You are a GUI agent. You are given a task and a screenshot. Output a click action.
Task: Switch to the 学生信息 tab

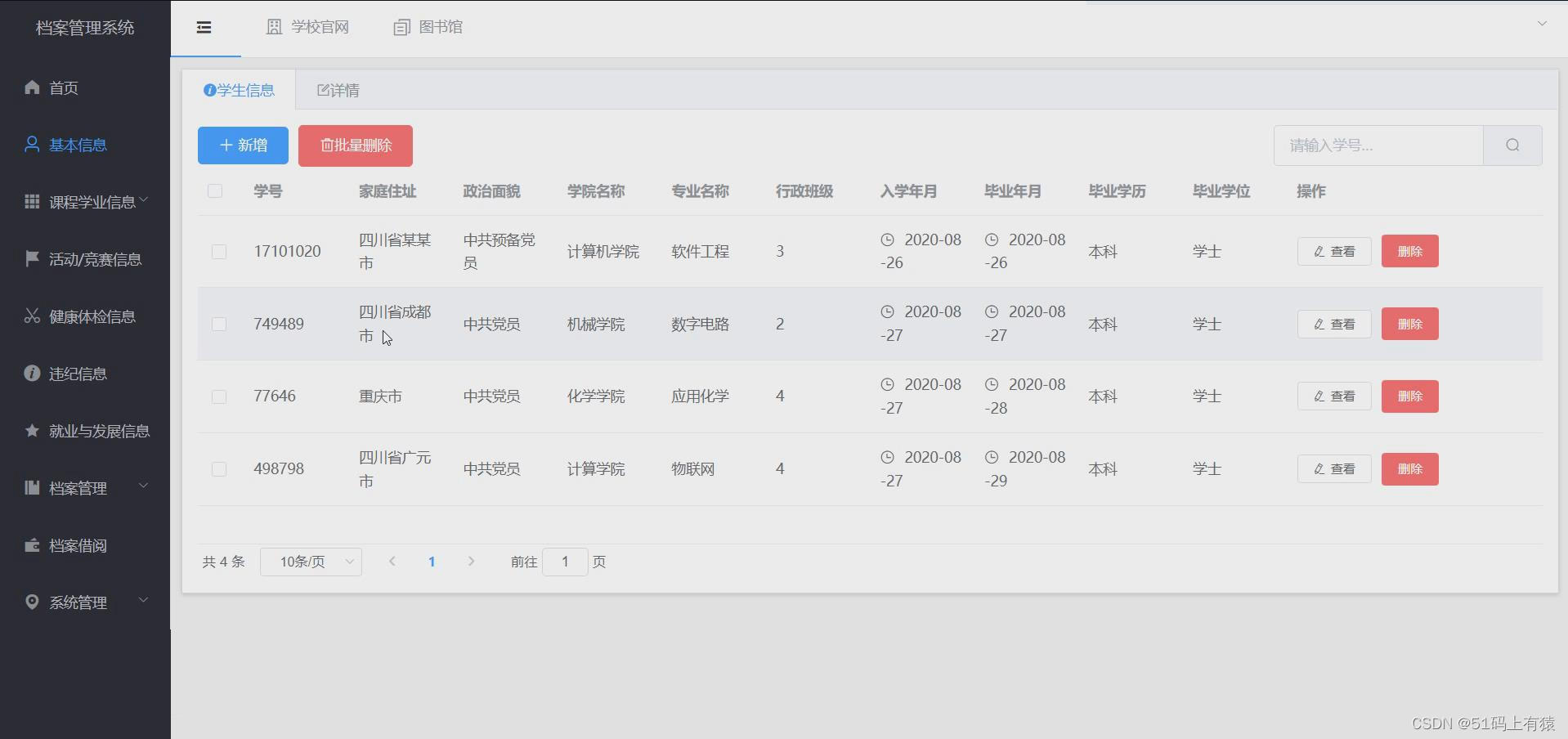click(239, 90)
